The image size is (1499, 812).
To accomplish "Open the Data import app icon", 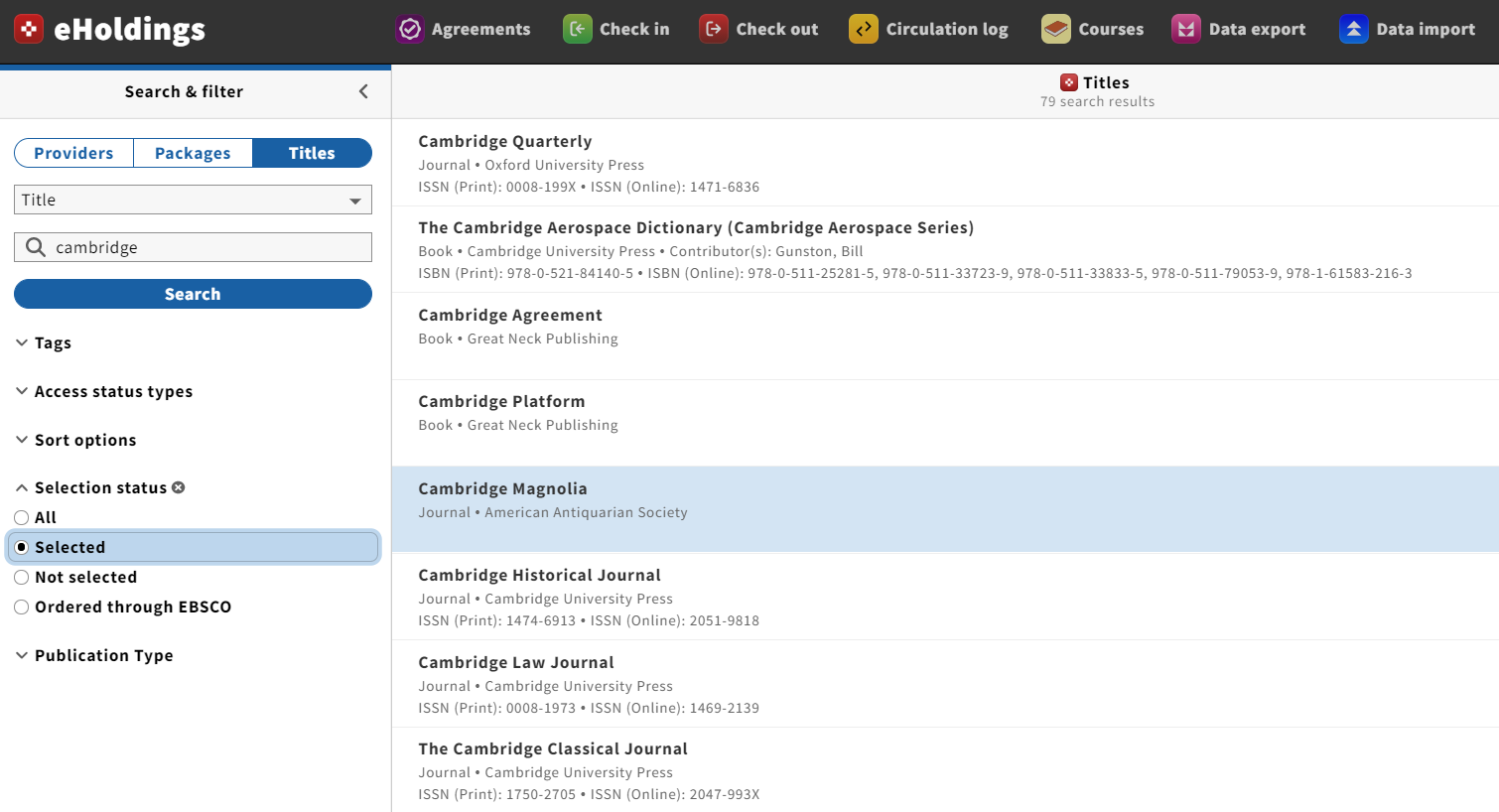I will [1354, 29].
